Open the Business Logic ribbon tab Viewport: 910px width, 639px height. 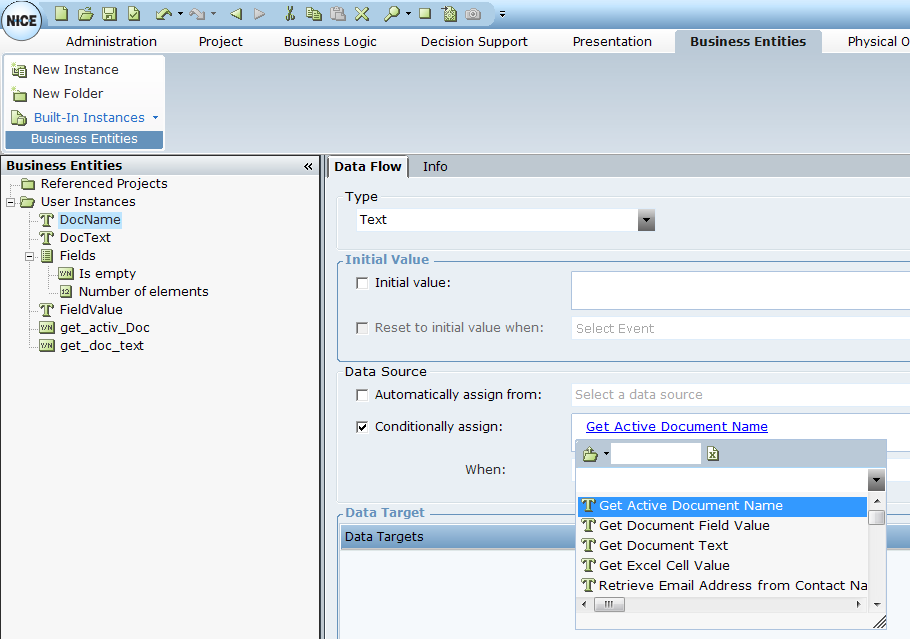[330, 41]
